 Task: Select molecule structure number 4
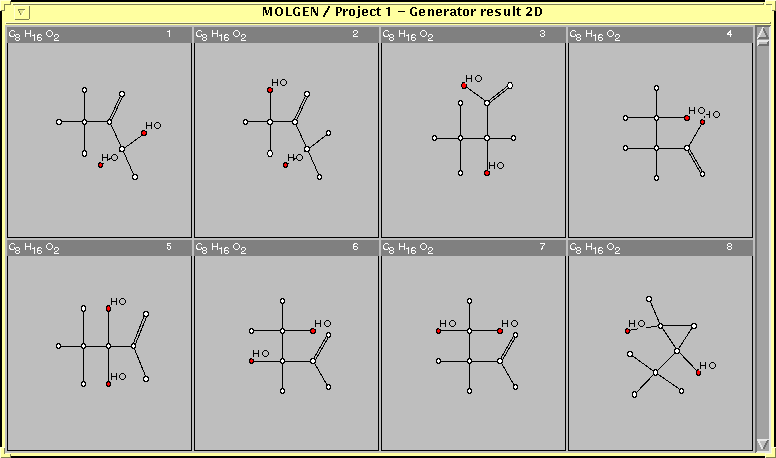[661, 140]
